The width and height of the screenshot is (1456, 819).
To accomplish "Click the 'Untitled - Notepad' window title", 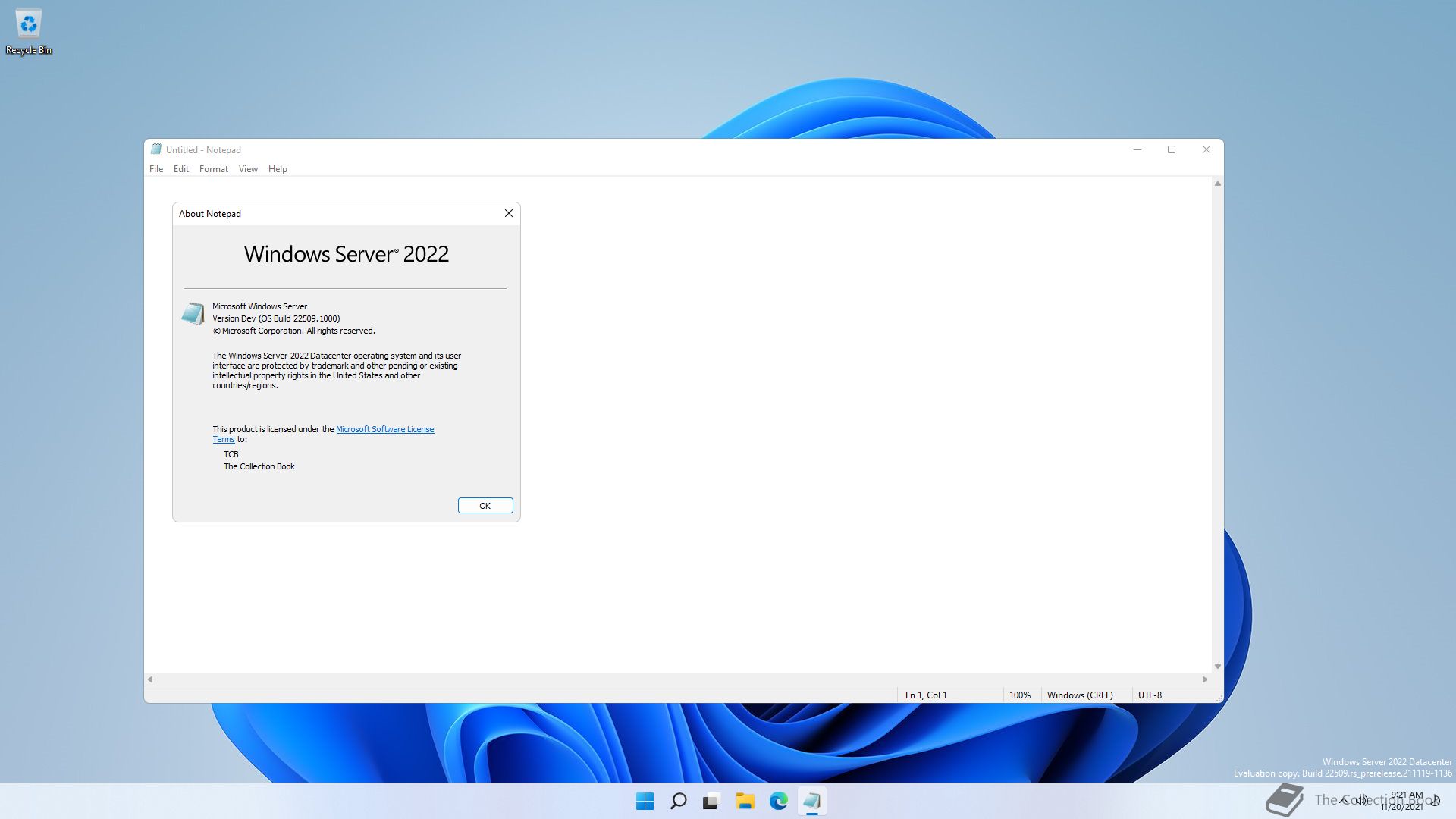I will click(203, 150).
